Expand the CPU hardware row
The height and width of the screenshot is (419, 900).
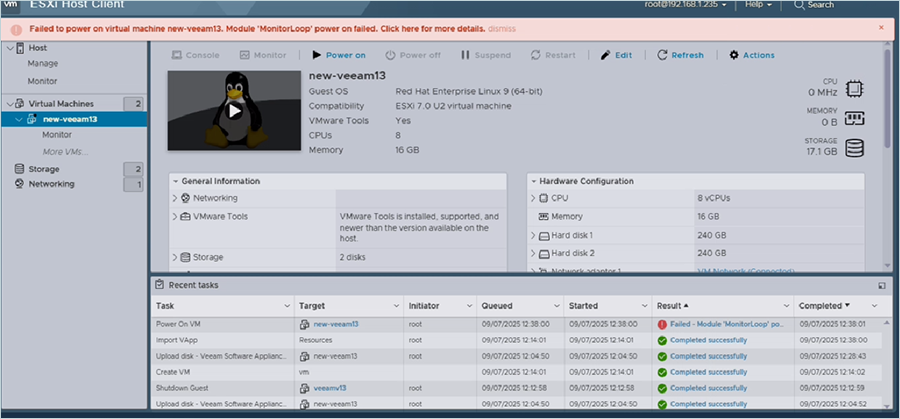pyautogui.click(x=534, y=199)
